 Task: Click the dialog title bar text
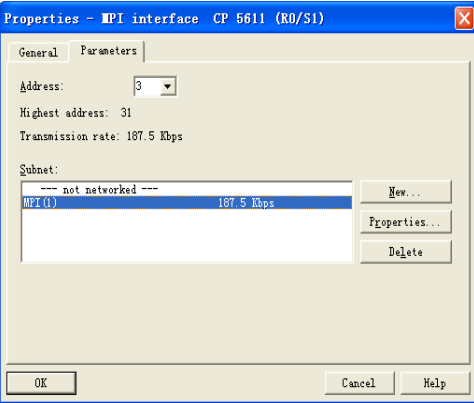[164, 18]
